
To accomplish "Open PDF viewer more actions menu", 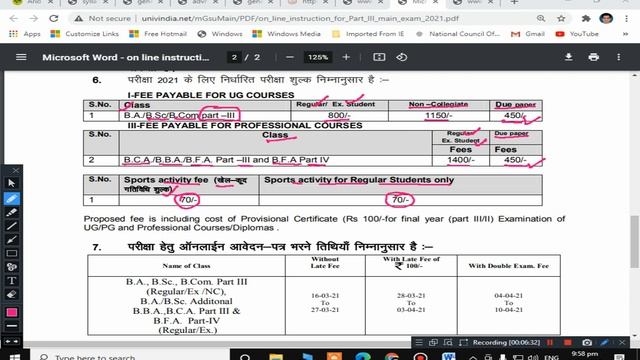I will pyautogui.click(x=619, y=57).
